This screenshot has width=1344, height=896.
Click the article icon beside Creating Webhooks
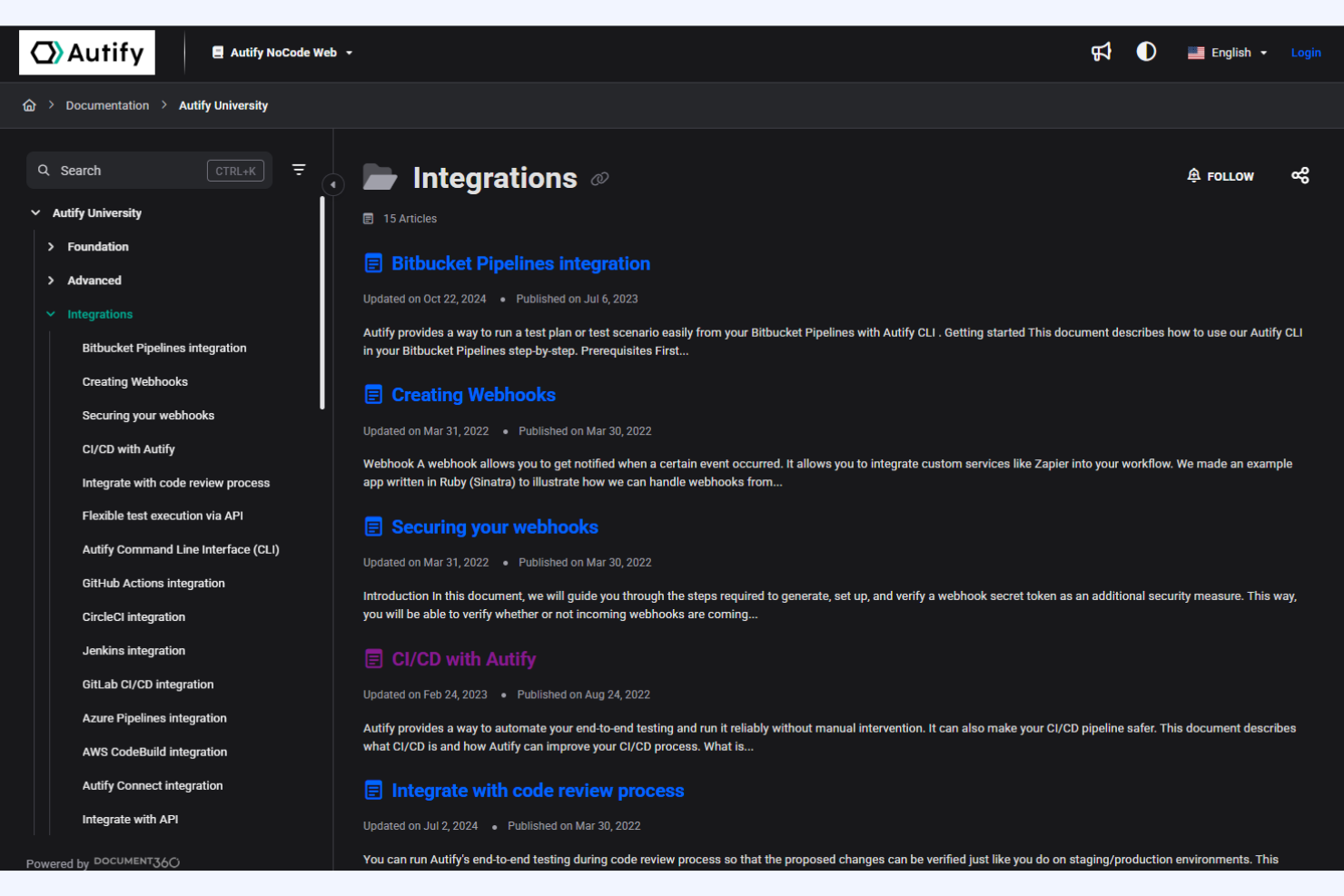click(x=374, y=394)
